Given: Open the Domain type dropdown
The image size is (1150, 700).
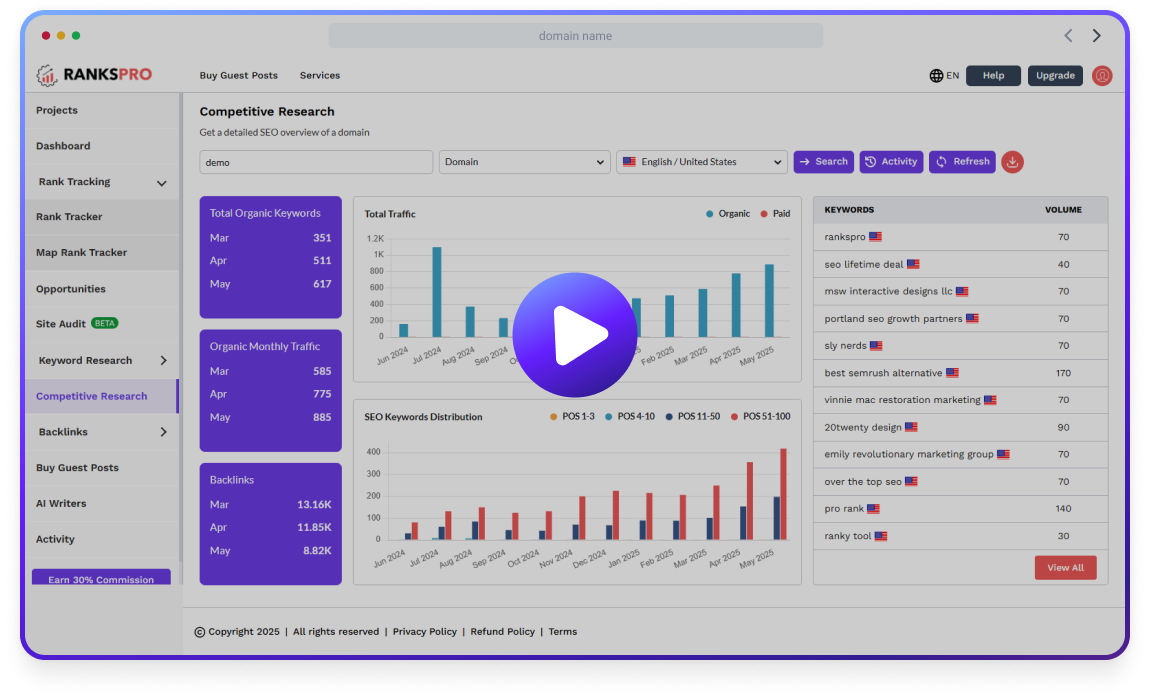Looking at the screenshot, I should (x=524, y=162).
